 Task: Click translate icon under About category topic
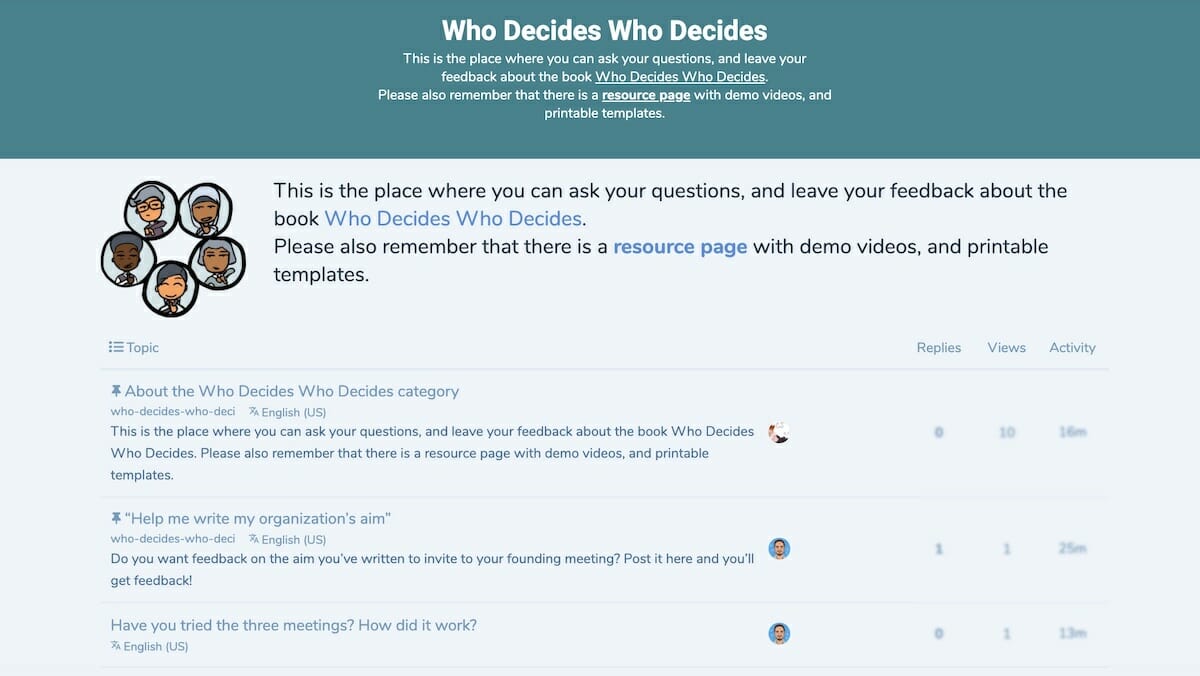(x=254, y=412)
